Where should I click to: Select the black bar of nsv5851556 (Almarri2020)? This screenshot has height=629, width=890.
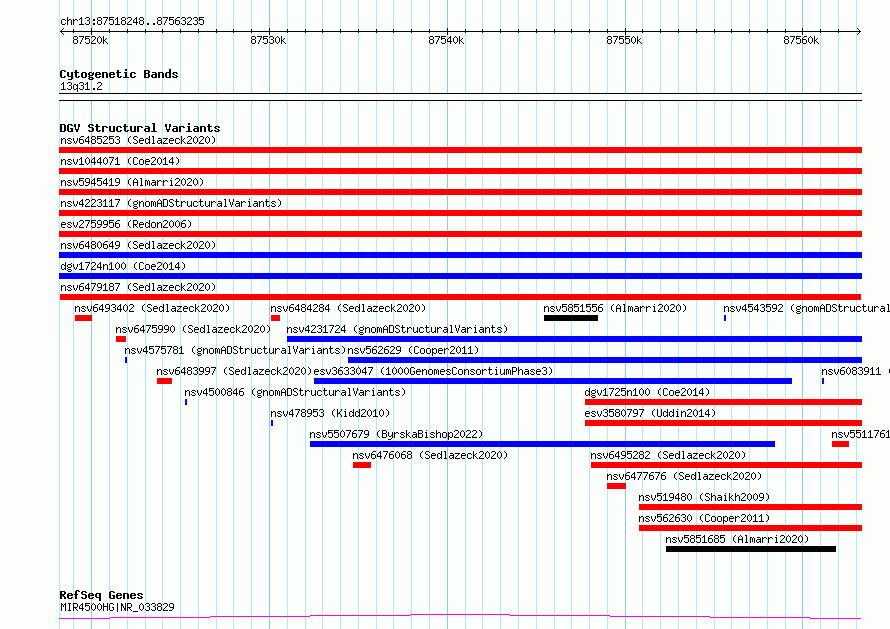click(x=571, y=318)
